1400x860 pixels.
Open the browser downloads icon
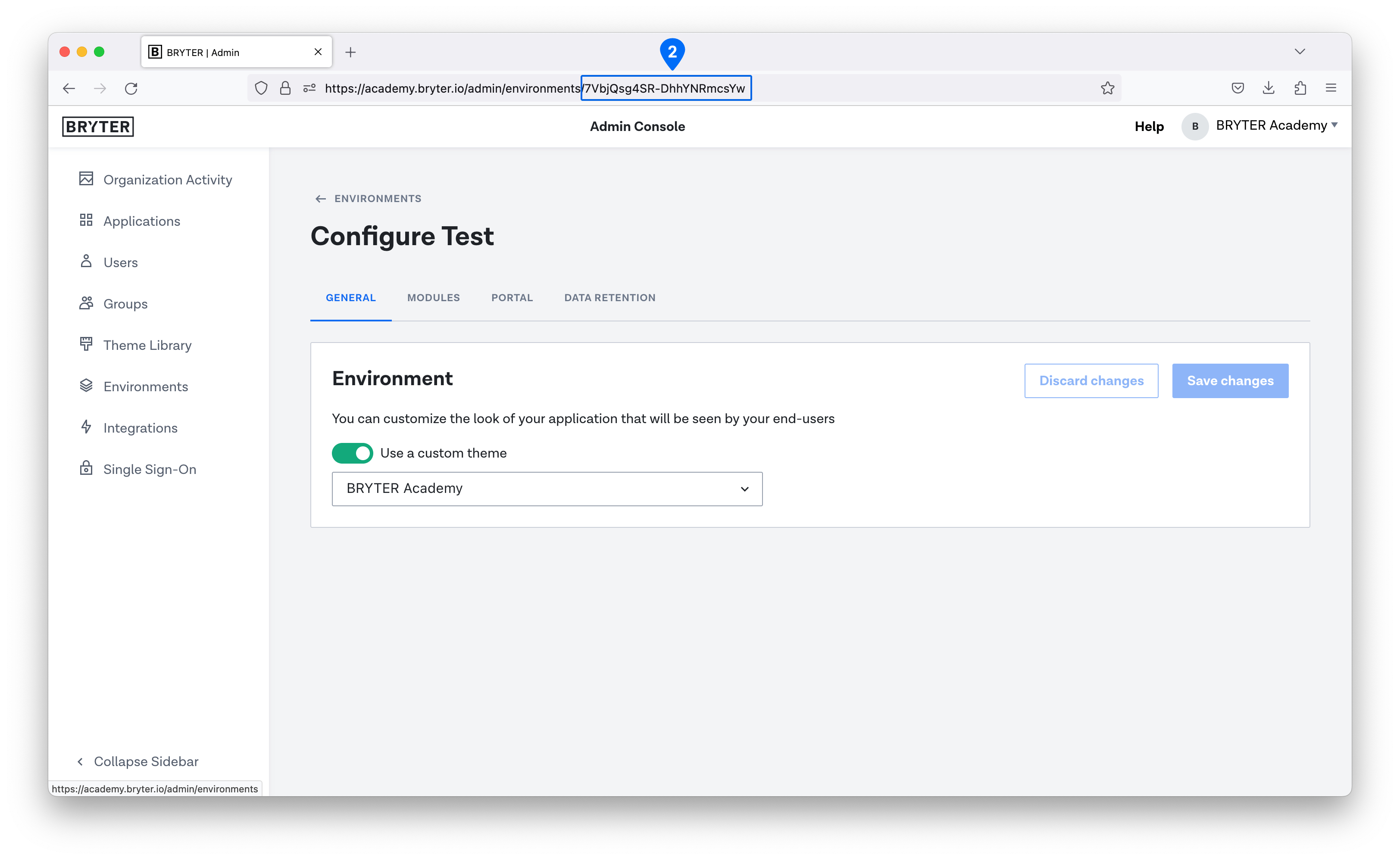tap(1269, 88)
